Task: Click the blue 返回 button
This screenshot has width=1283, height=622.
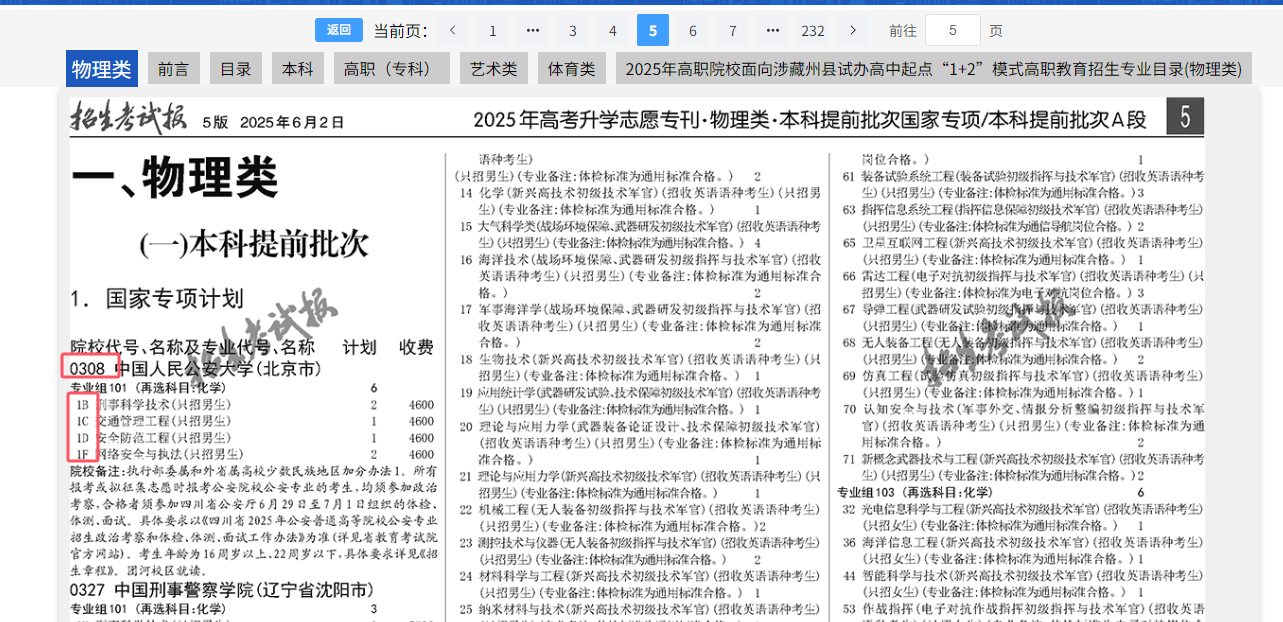Action: 339,30
